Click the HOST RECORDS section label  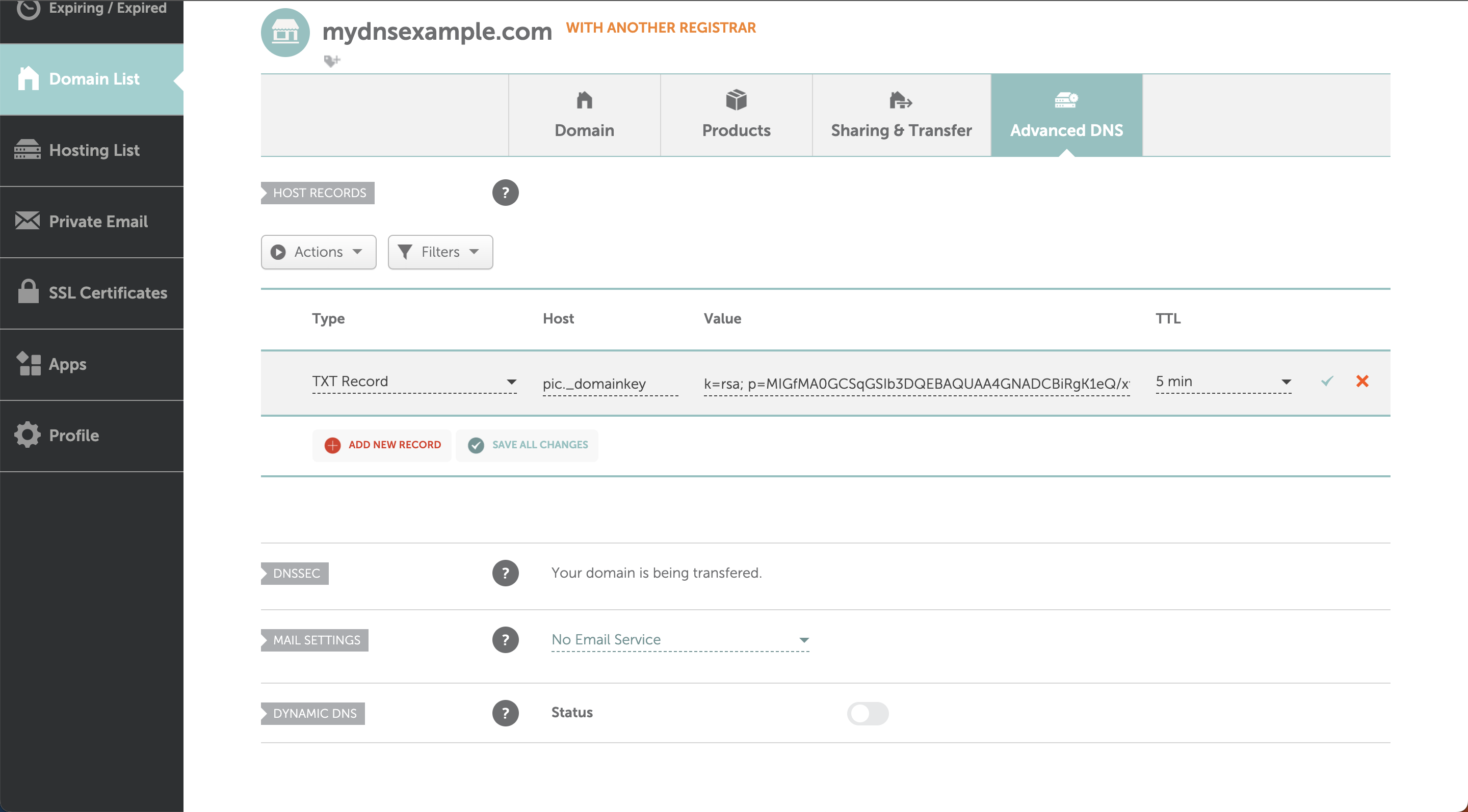point(318,193)
